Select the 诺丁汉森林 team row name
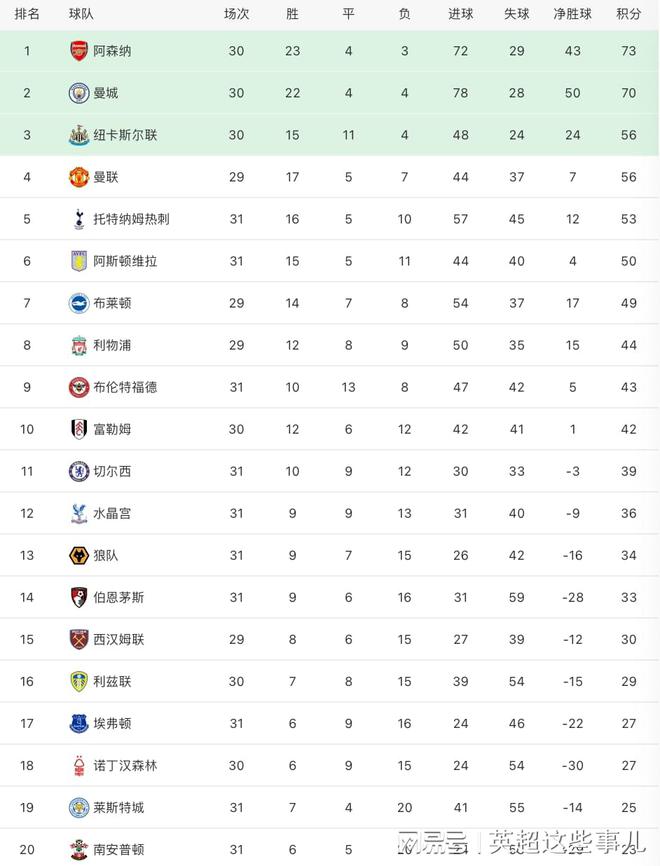 click(125, 765)
